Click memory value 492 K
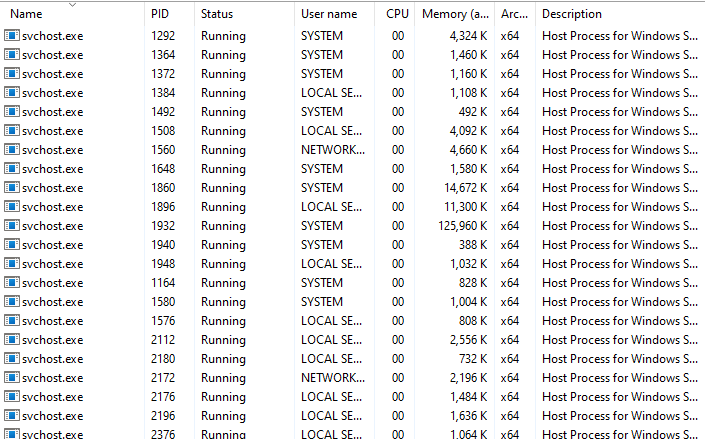This screenshot has height=439, width=705. pos(473,112)
